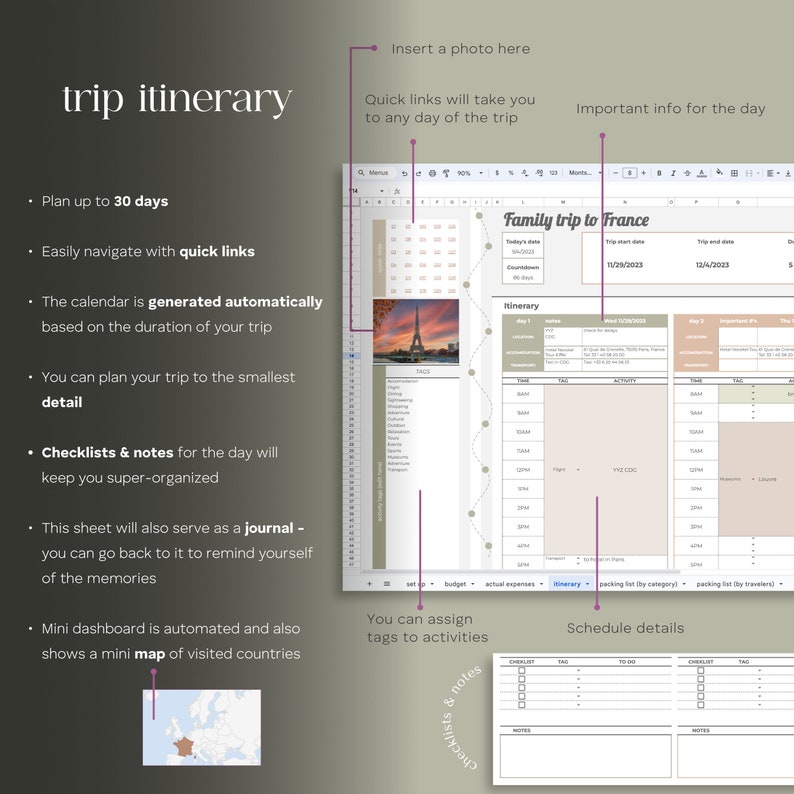794x794 pixels.
Task: Click the Redo arrow in toolbar
Action: pyautogui.click(x=418, y=173)
